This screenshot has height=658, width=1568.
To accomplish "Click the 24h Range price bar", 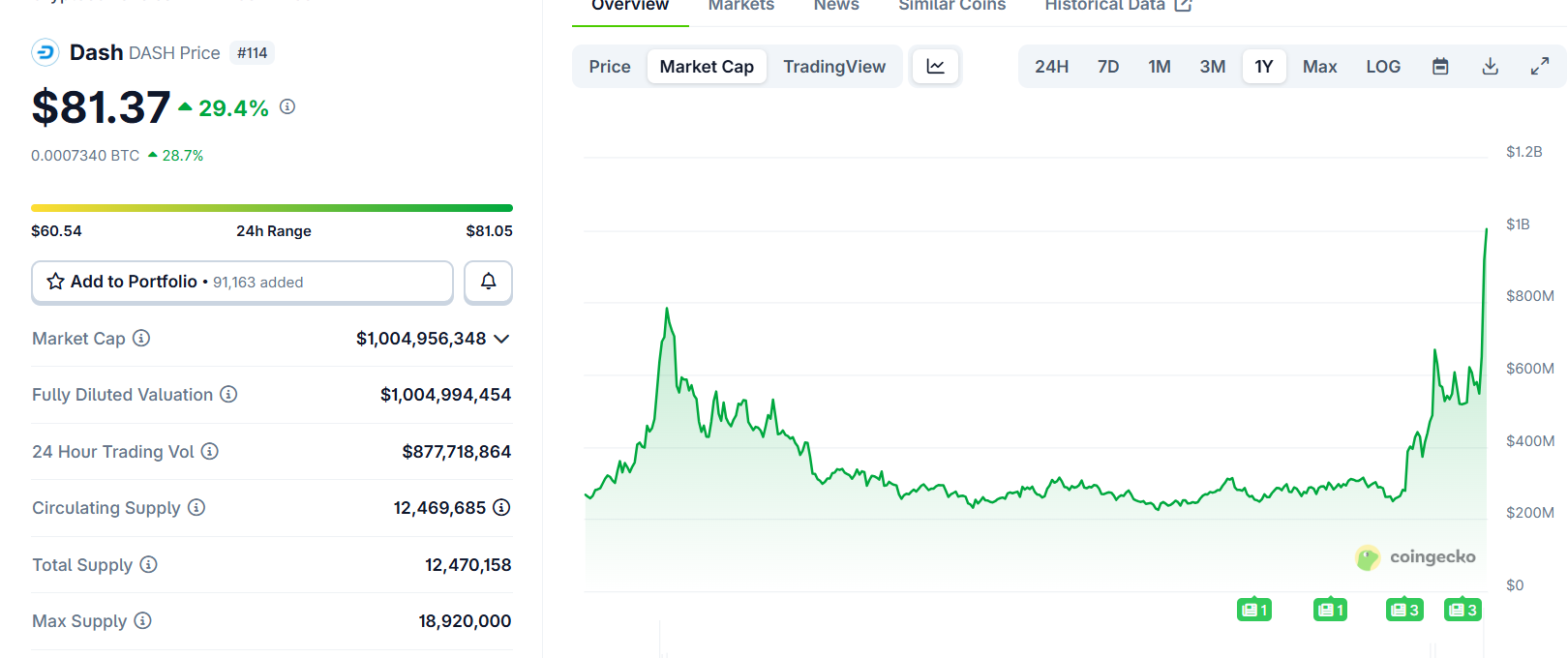I will pyautogui.click(x=271, y=208).
